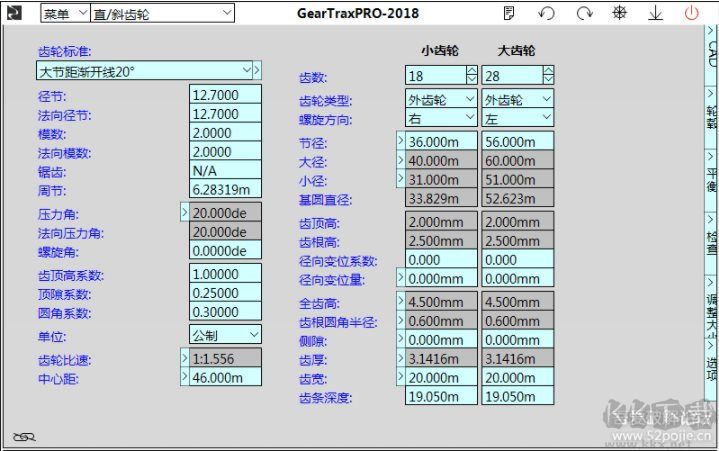This screenshot has height=451, width=719.
Task: Click the 模数 field showing 2.0000
Action: 225,132
